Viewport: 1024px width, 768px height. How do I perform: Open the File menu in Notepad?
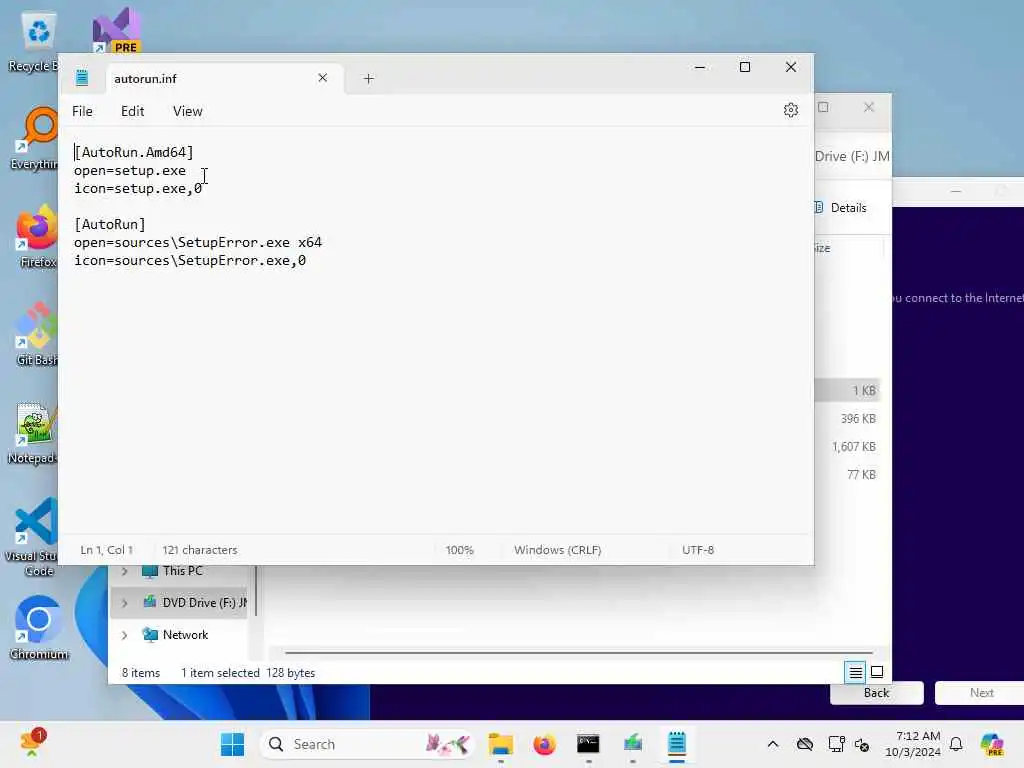click(x=82, y=112)
